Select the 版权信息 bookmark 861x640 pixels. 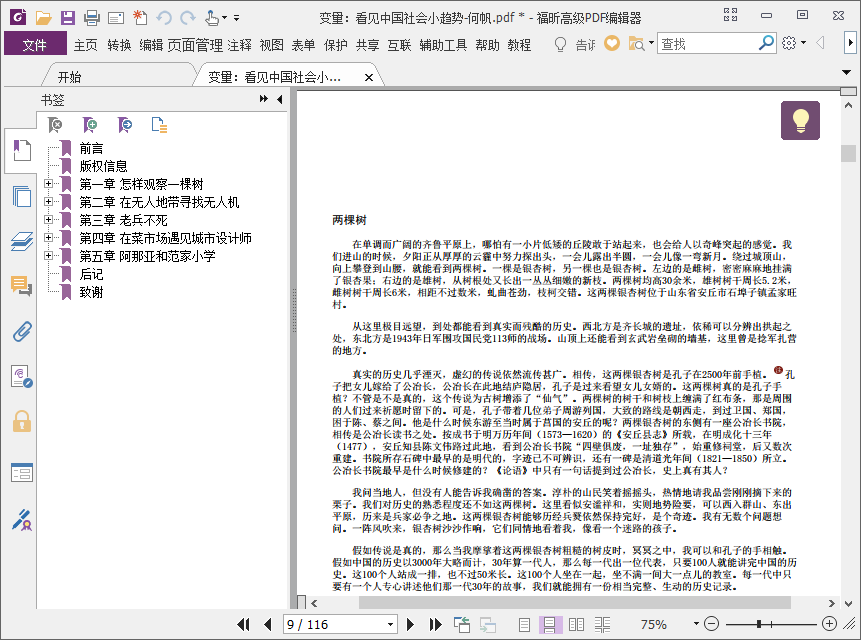(103, 166)
